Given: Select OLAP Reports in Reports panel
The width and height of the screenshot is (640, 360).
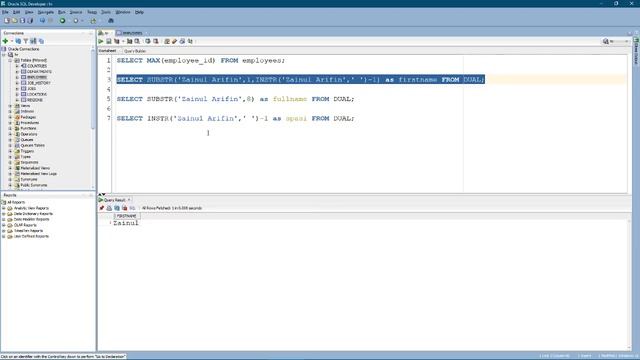Looking at the screenshot, I should coord(25,225).
